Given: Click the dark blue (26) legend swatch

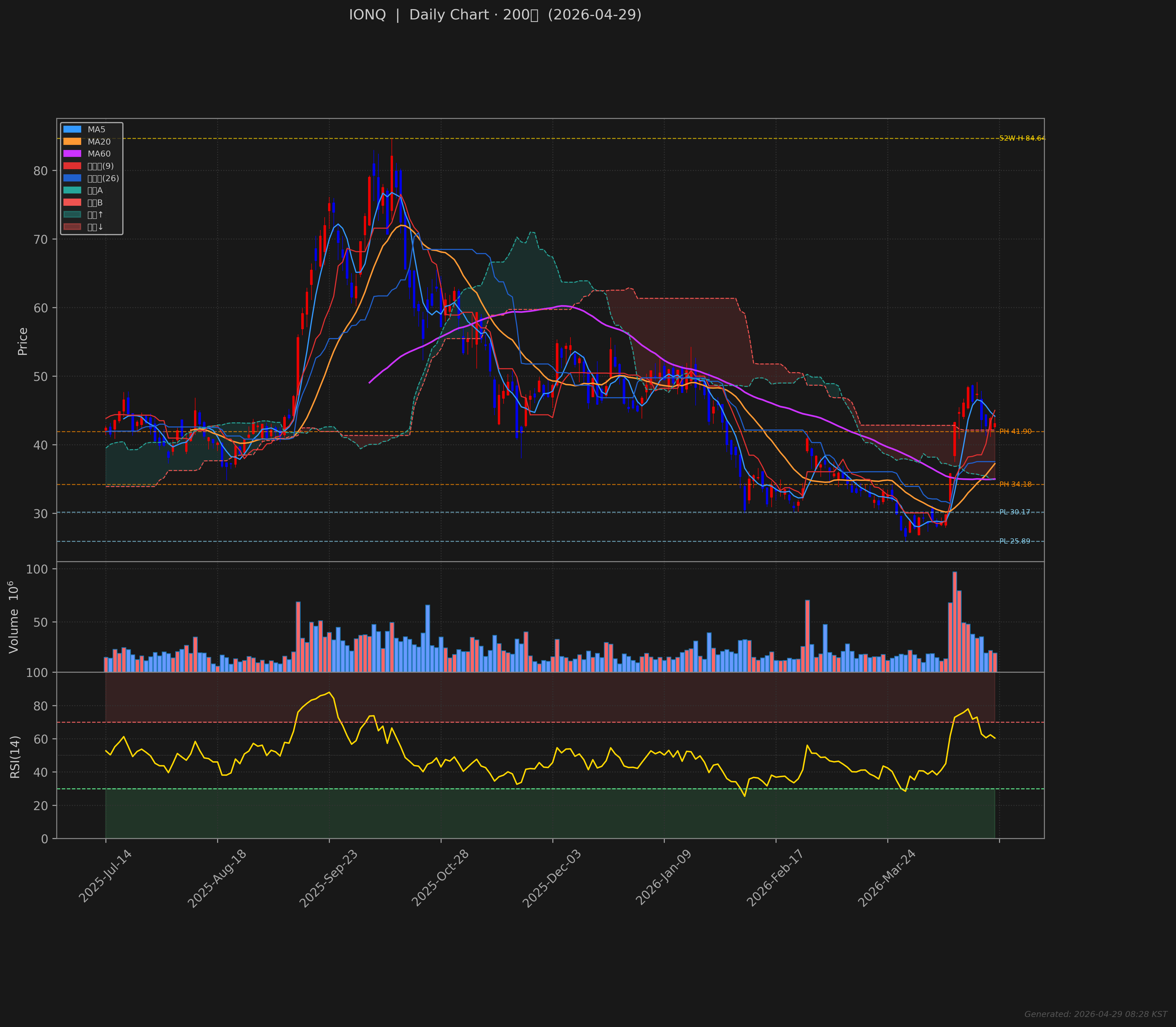Looking at the screenshot, I should click(x=72, y=178).
